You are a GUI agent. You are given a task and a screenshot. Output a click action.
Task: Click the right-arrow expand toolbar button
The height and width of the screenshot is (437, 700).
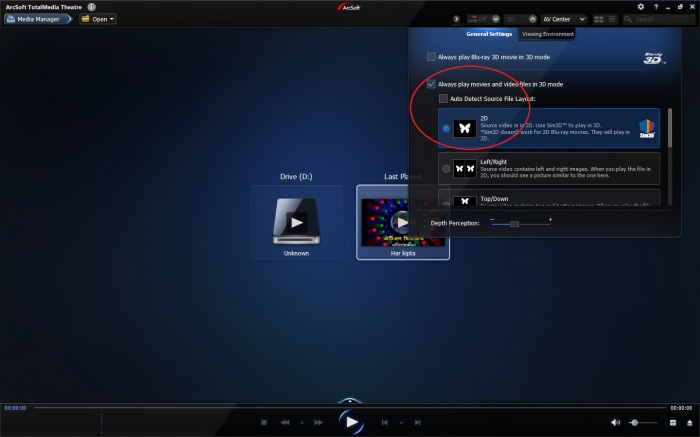(x=456, y=19)
